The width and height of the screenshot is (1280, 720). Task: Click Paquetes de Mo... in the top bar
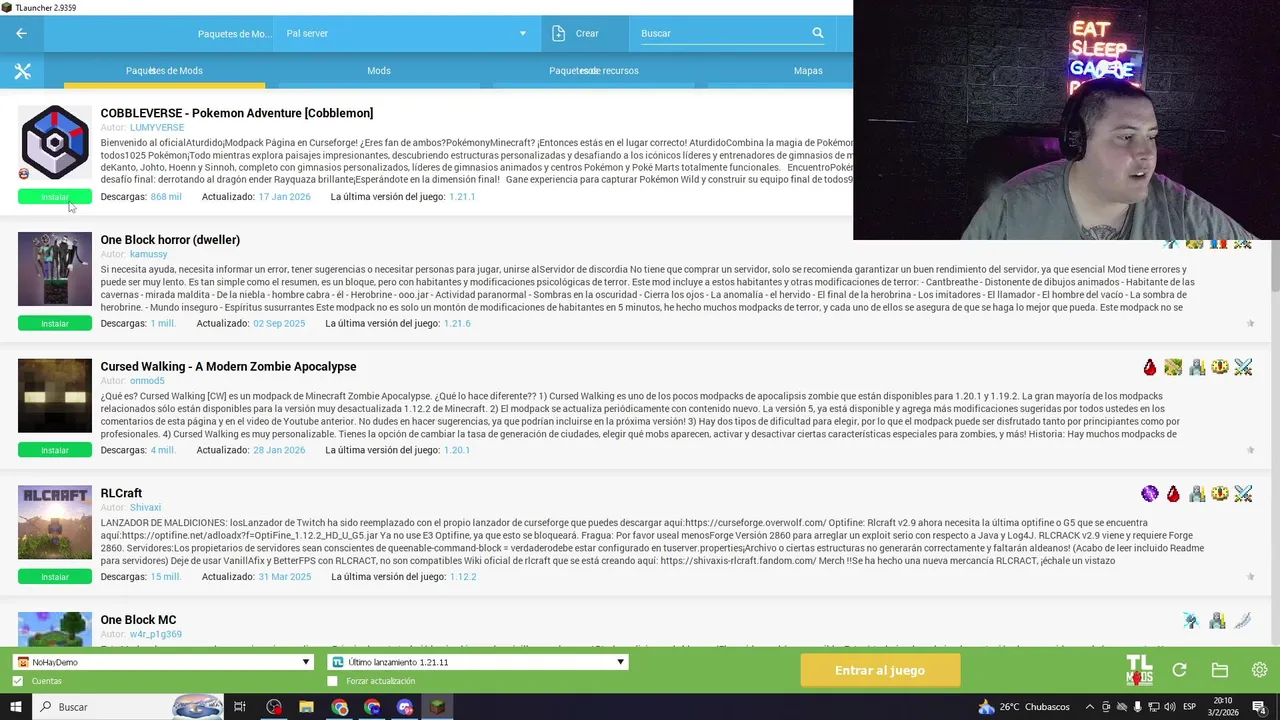point(234,34)
